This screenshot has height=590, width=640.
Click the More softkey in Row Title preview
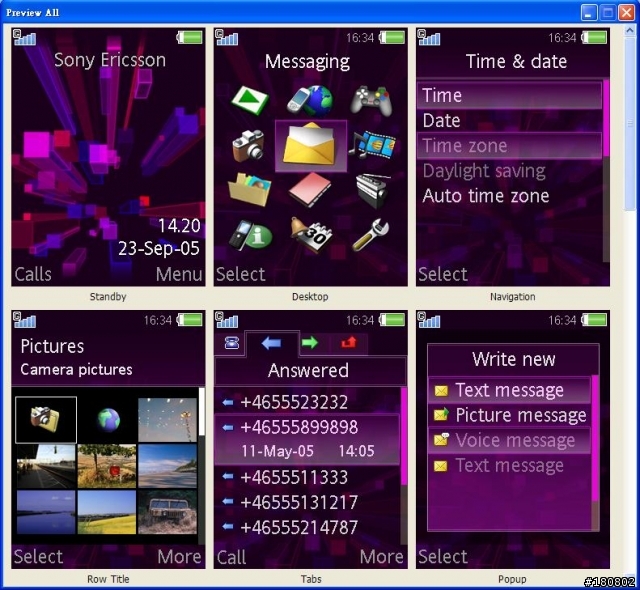pos(179,557)
